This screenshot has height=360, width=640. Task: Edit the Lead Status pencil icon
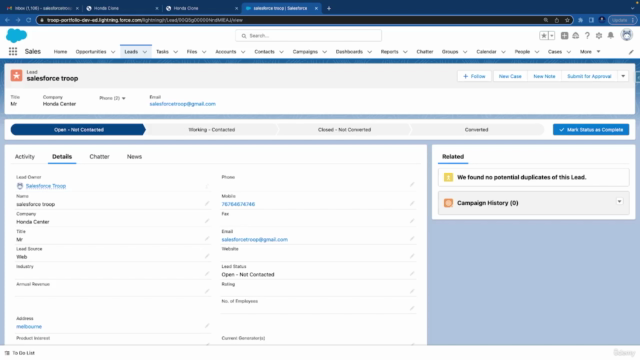pyautogui.click(x=412, y=273)
